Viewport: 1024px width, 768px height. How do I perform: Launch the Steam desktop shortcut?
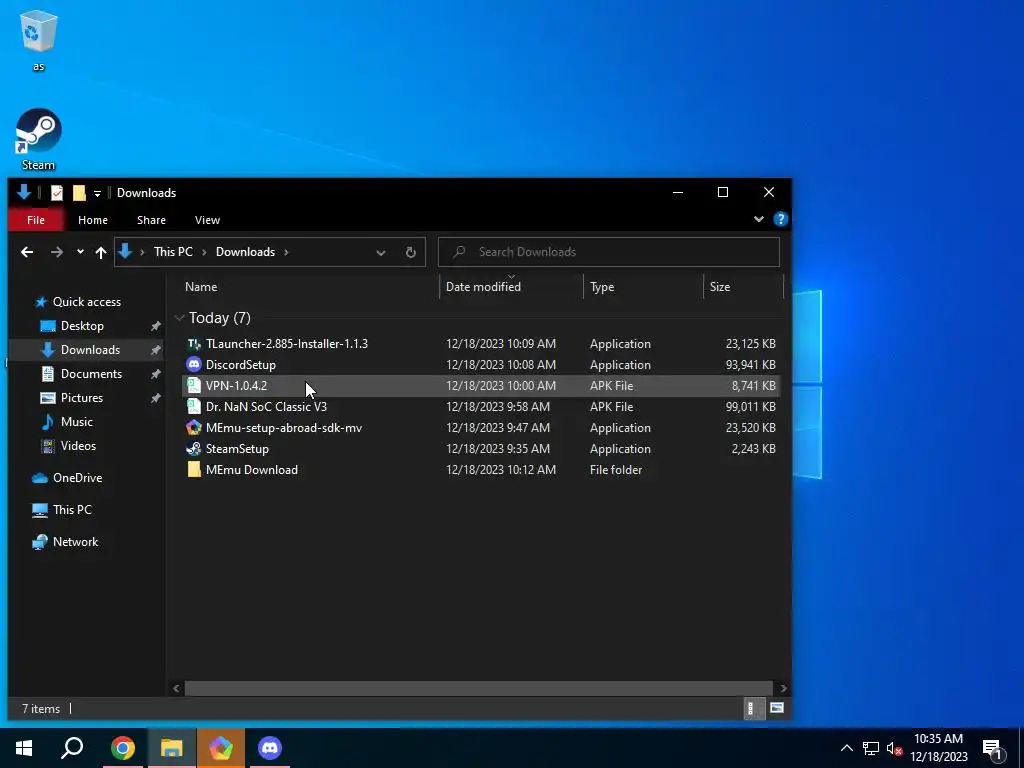click(39, 139)
